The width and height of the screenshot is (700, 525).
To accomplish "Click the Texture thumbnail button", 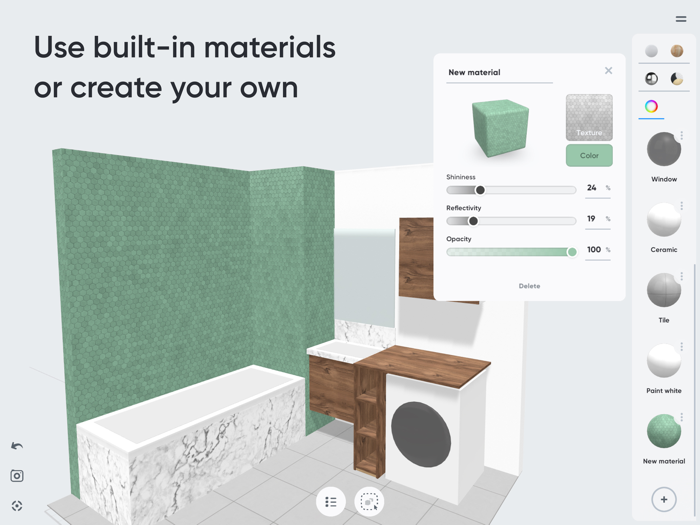I will 589,117.
